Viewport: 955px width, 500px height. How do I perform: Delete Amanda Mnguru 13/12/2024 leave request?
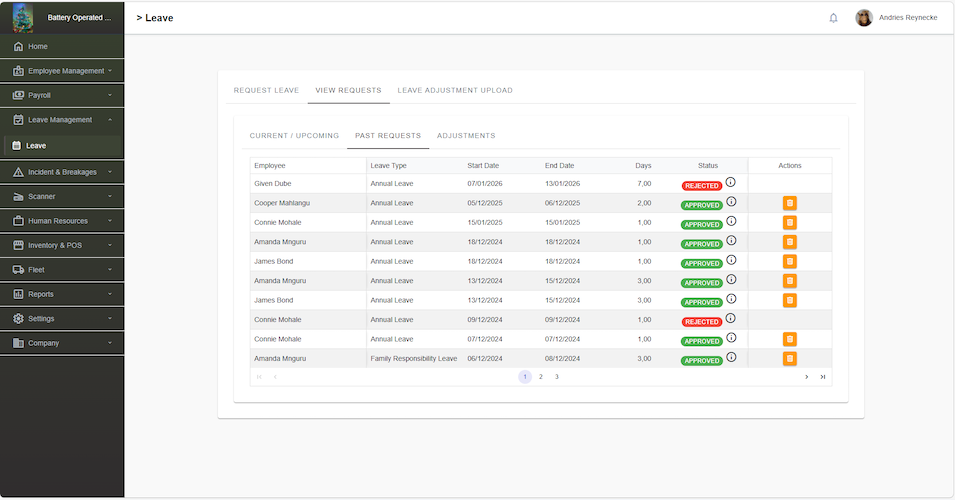coord(790,281)
